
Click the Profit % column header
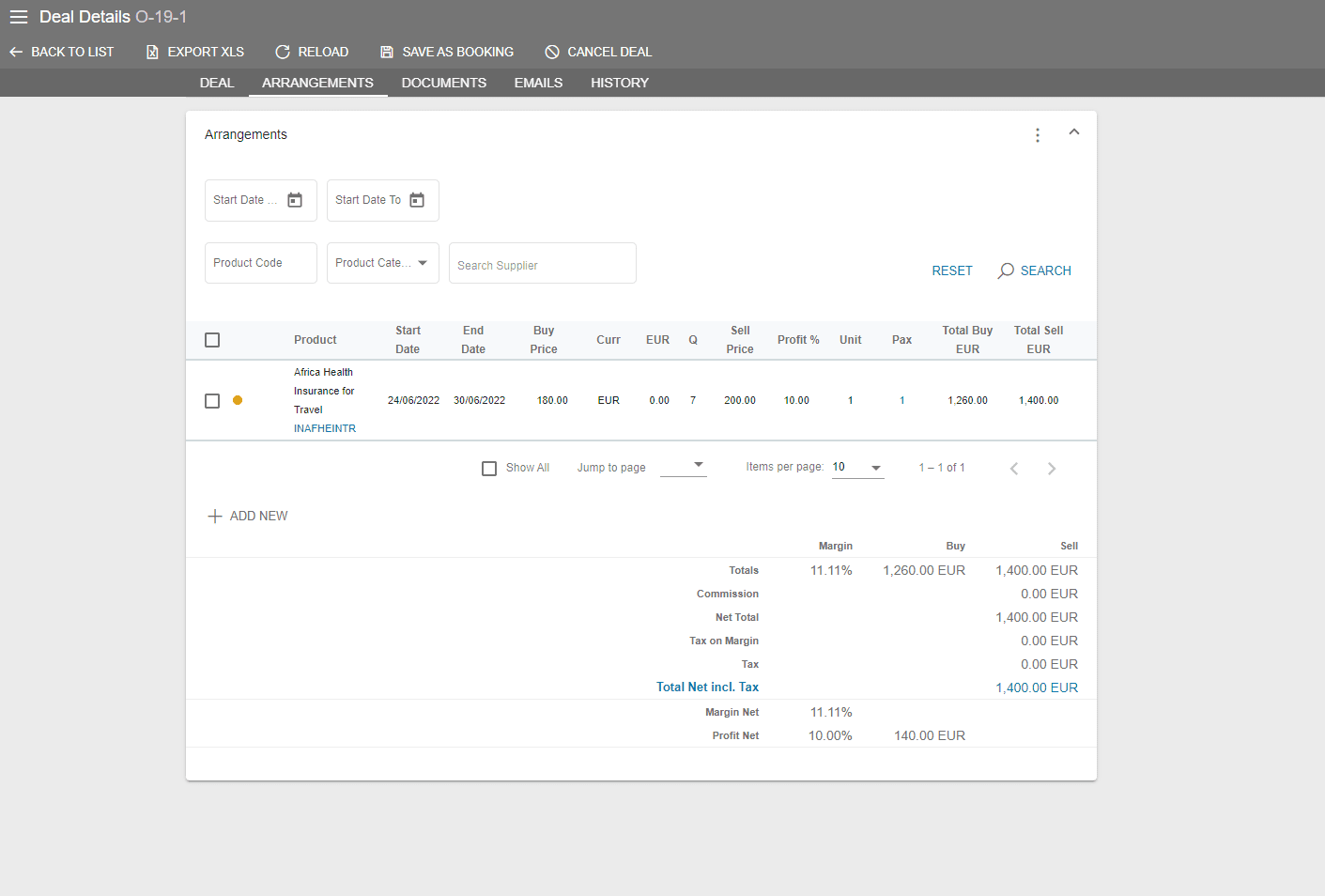798,340
